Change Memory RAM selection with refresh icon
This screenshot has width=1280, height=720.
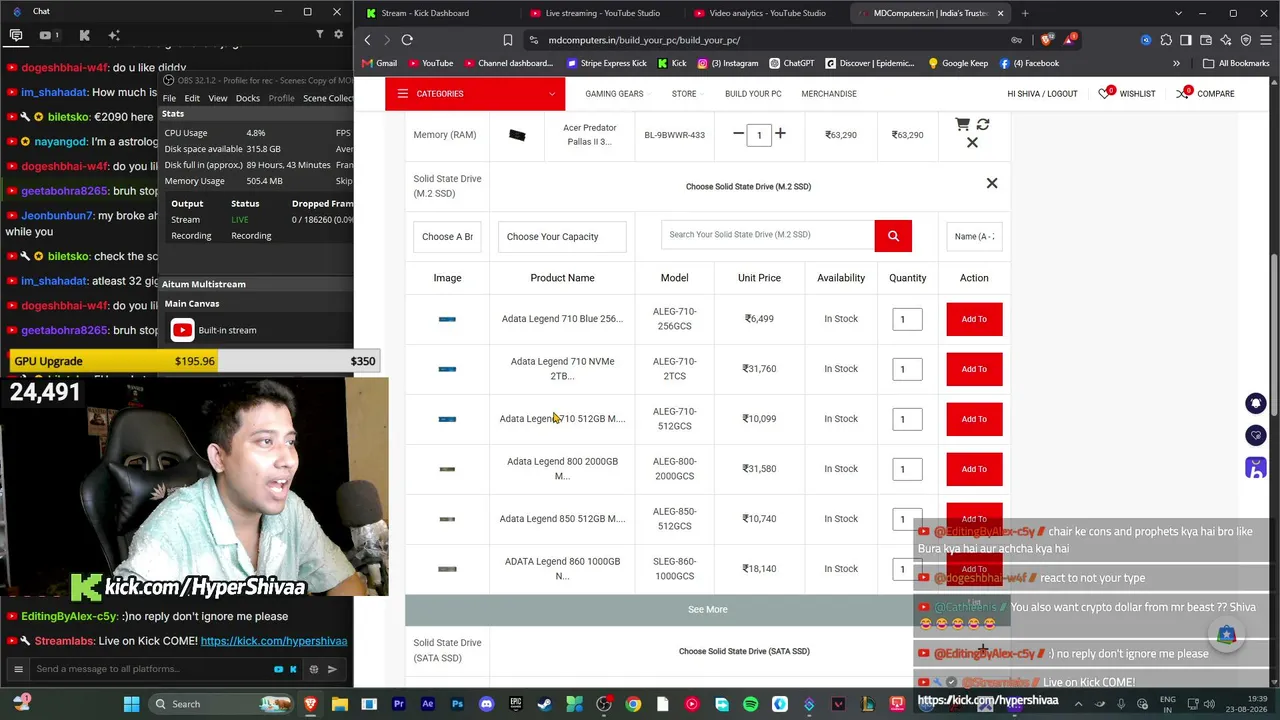pos(983,124)
